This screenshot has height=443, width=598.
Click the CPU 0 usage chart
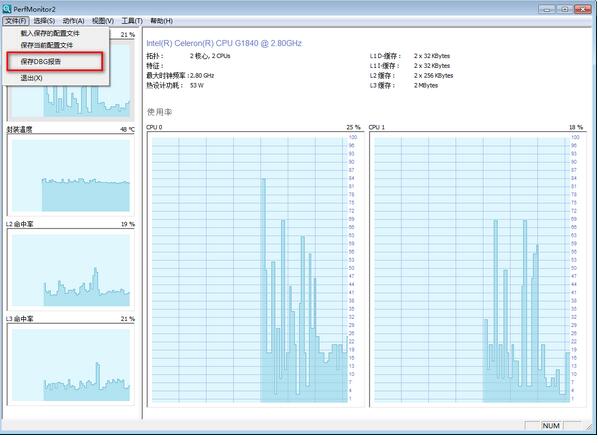point(256,270)
